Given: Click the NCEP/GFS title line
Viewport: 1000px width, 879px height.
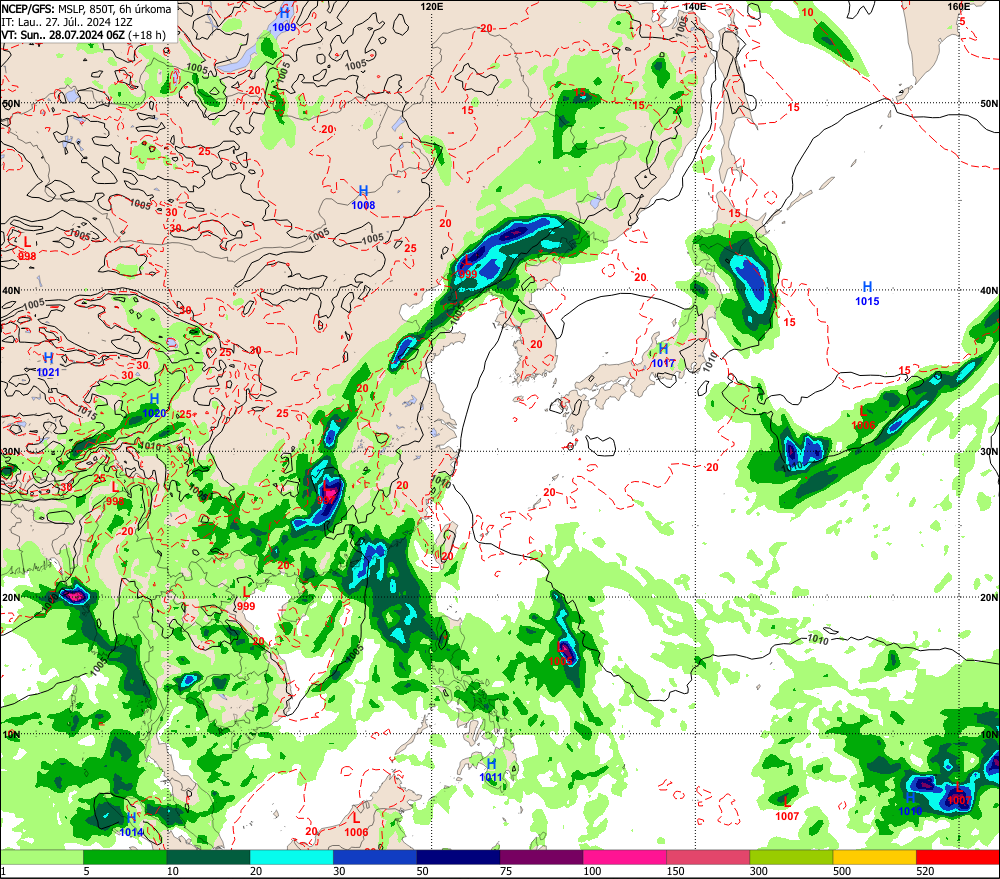Looking at the screenshot, I should click(87, 9).
